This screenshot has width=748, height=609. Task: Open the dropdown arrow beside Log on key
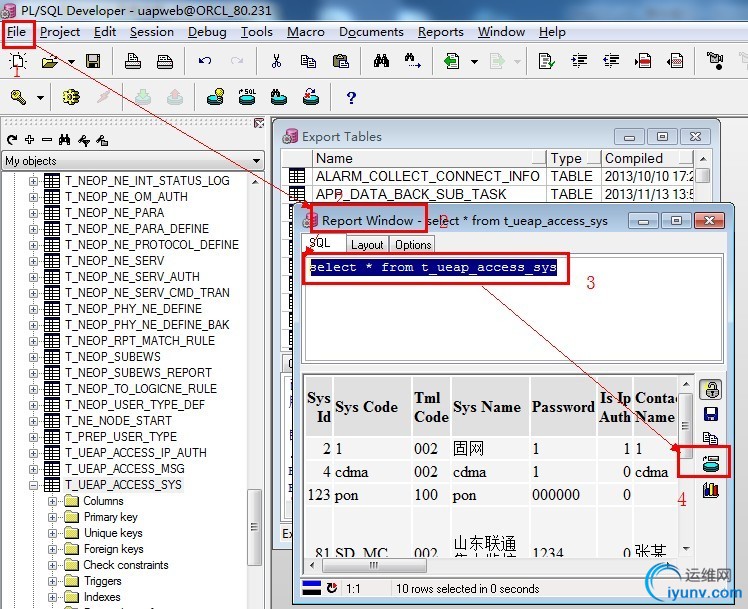click(41, 98)
